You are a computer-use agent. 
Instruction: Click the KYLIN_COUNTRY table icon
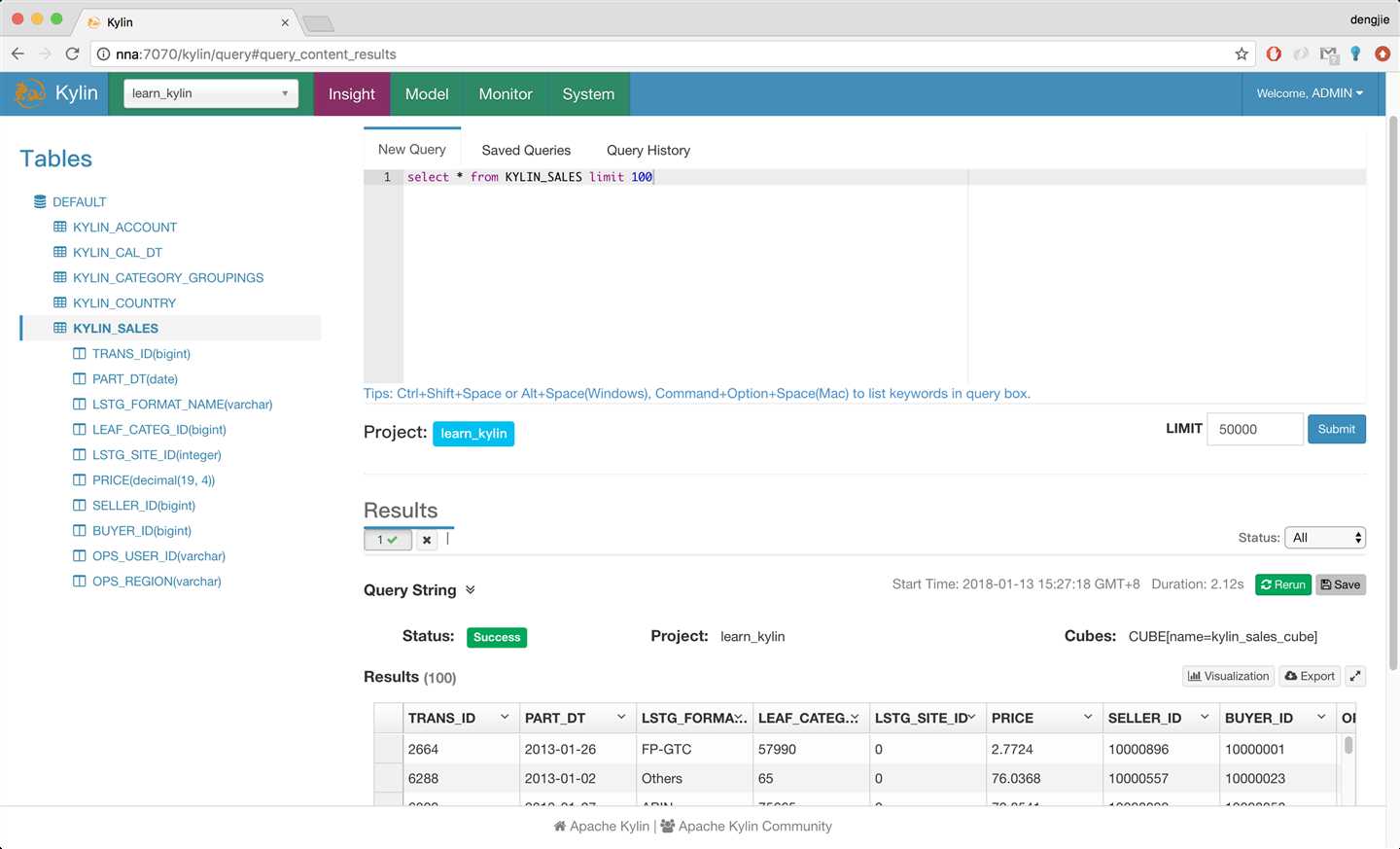tap(60, 302)
